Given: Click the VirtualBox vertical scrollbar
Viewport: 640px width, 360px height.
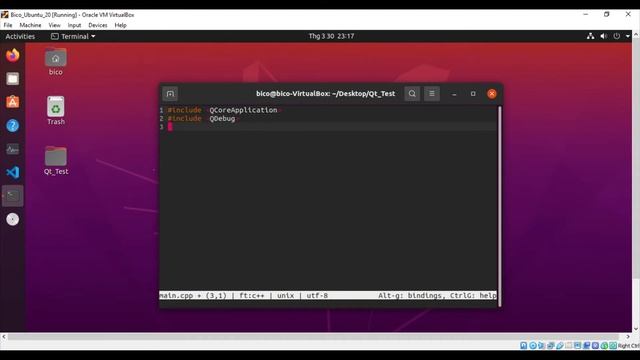Looking at the screenshot, I should pyautogui.click(x=636, y=159).
